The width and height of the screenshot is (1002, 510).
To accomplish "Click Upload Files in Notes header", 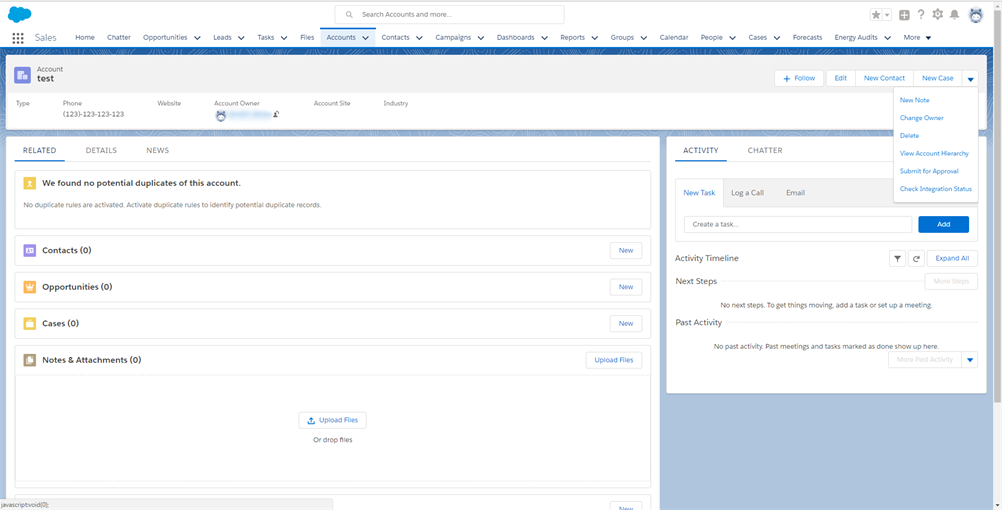I will coord(613,360).
